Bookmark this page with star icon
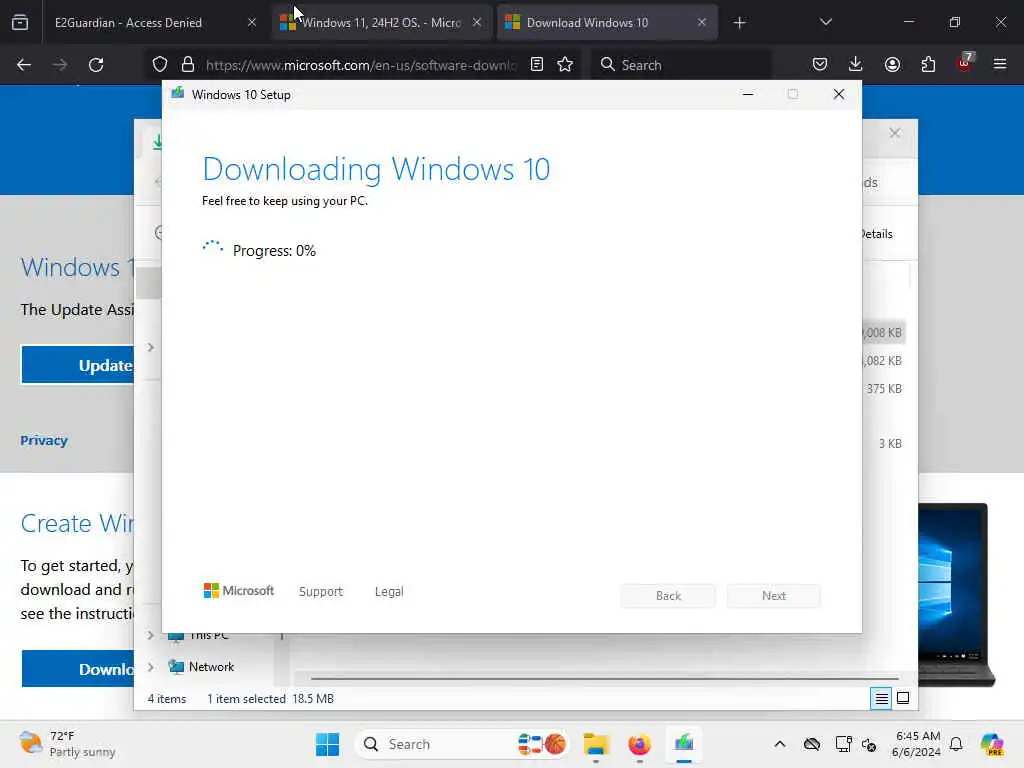This screenshot has height=768, width=1024. [x=565, y=65]
